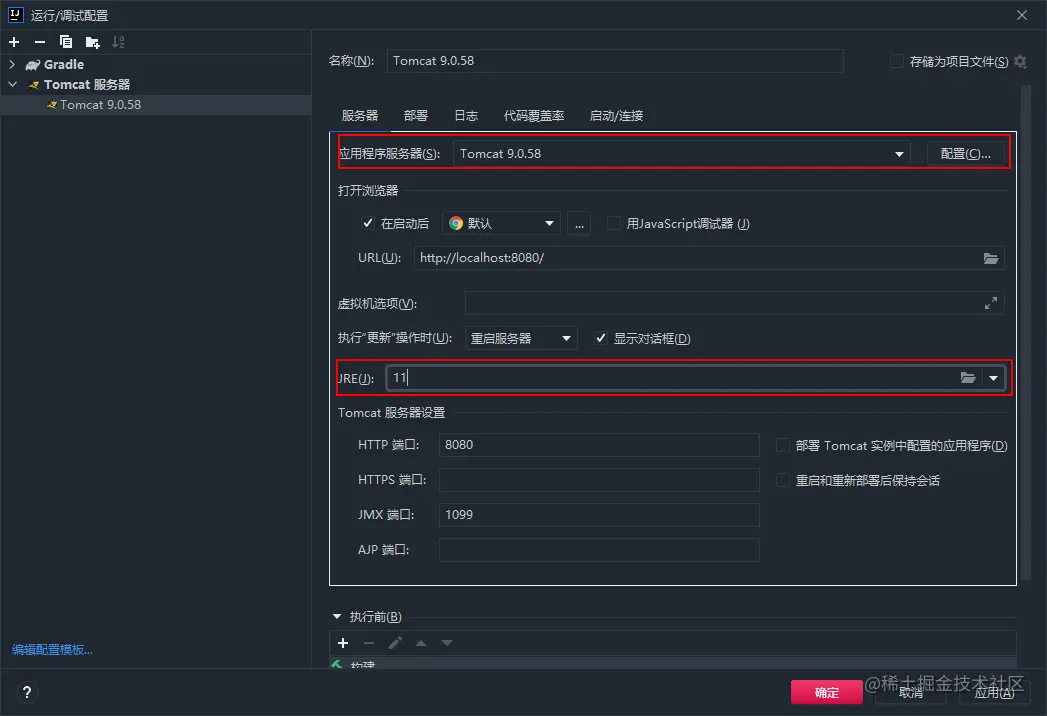Click the HTTP port field
The height and width of the screenshot is (716, 1047).
tap(599, 445)
